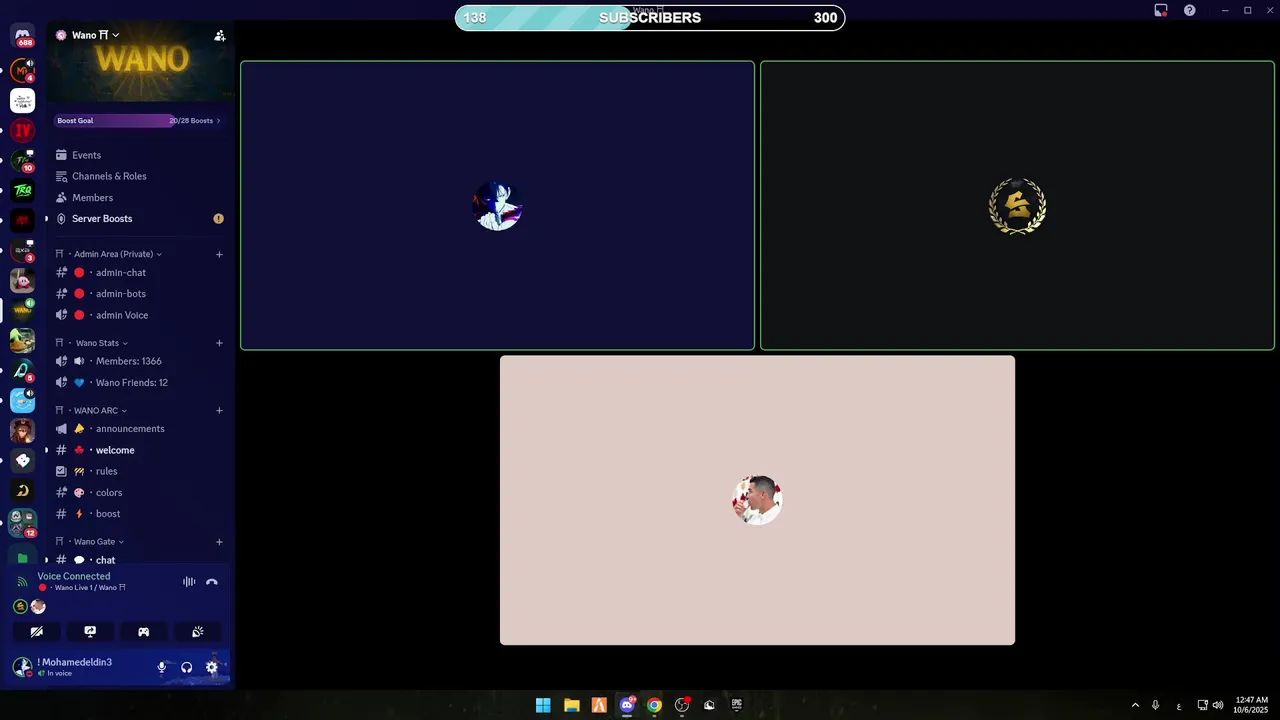The height and width of the screenshot is (720, 1280).
Task: Click the Server Boosts warning badge
Action: (x=219, y=219)
